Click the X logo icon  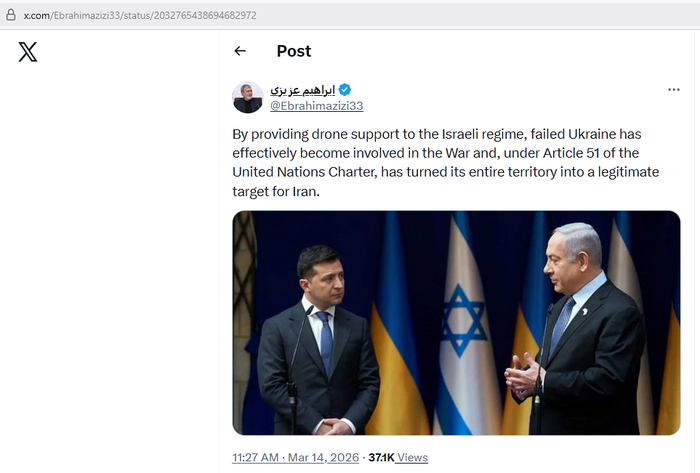(28, 52)
